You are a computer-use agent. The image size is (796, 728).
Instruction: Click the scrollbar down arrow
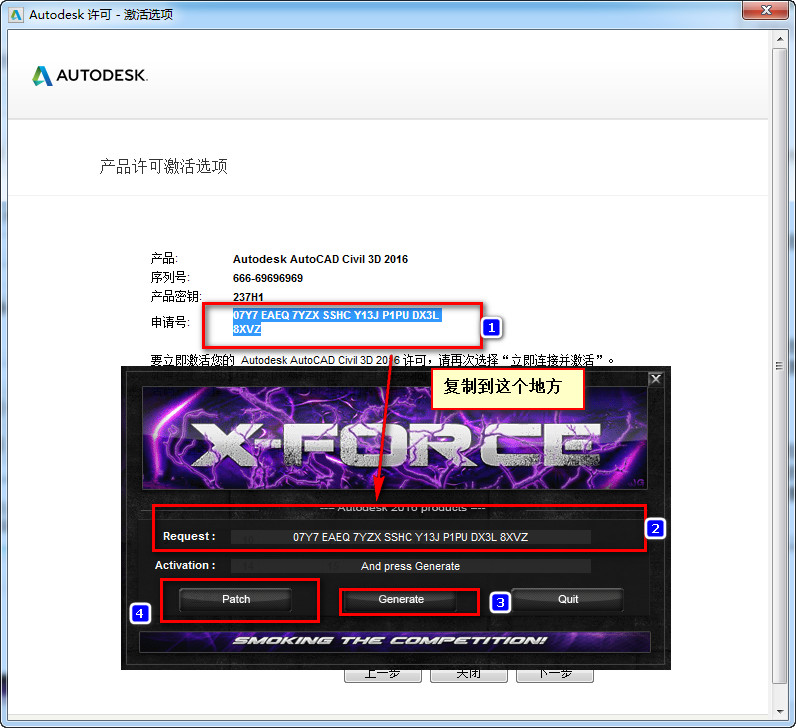click(x=780, y=712)
